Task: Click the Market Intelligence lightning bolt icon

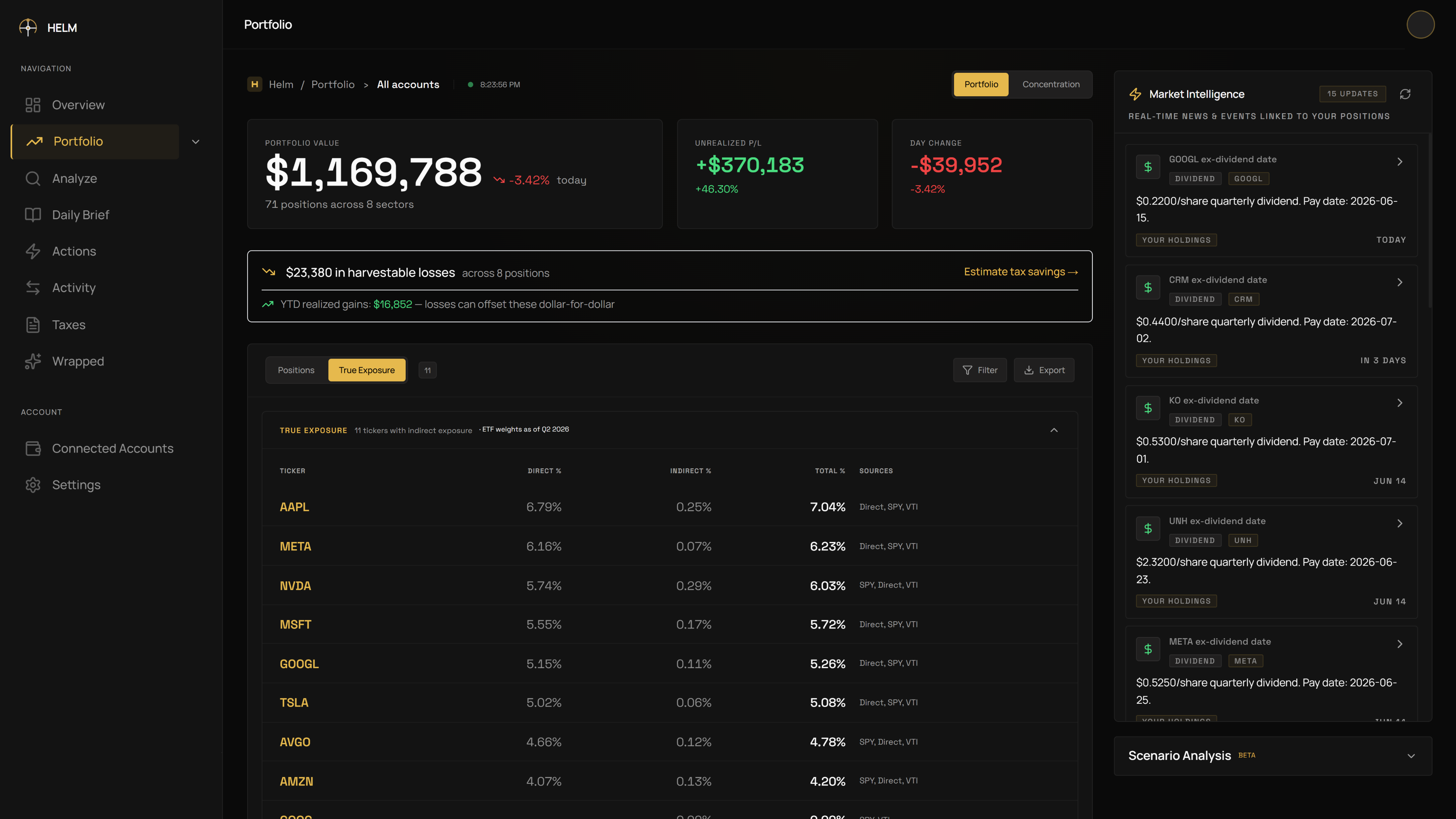Action: (1135, 94)
